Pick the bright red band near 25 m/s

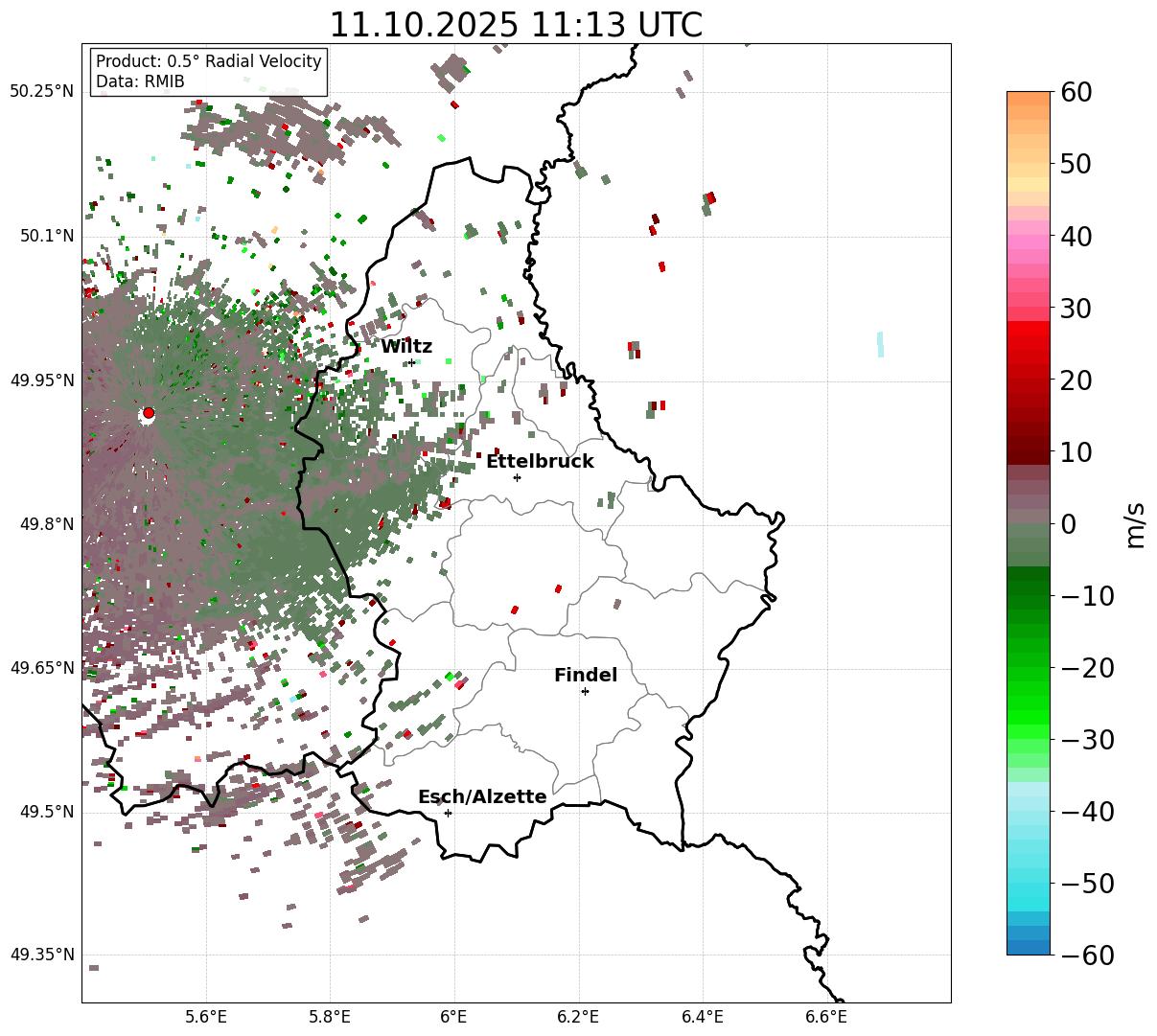pos(1029,343)
